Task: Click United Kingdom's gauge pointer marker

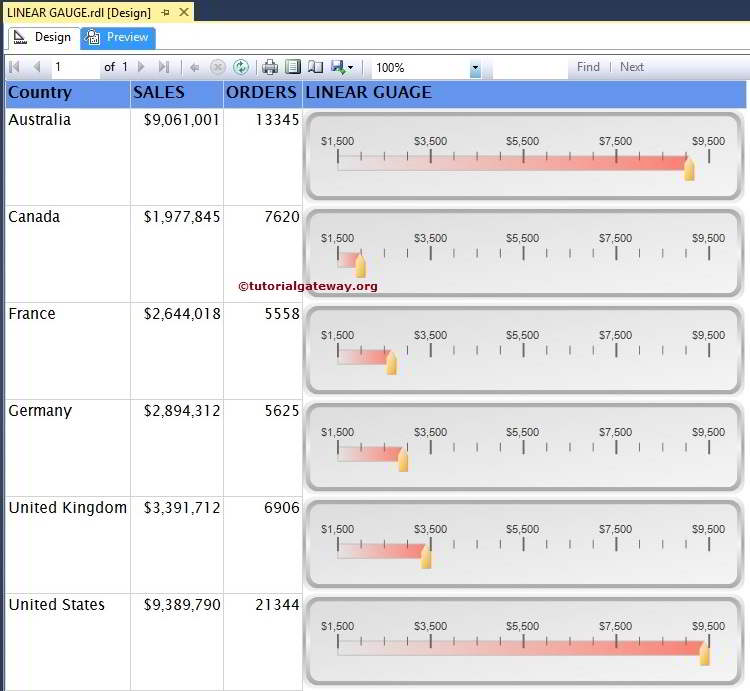Action: [426, 558]
